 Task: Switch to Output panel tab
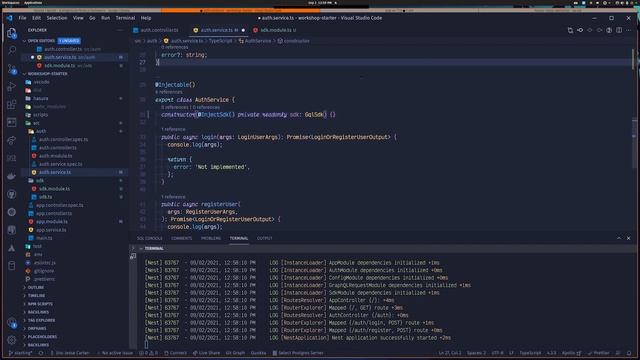click(x=264, y=238)
